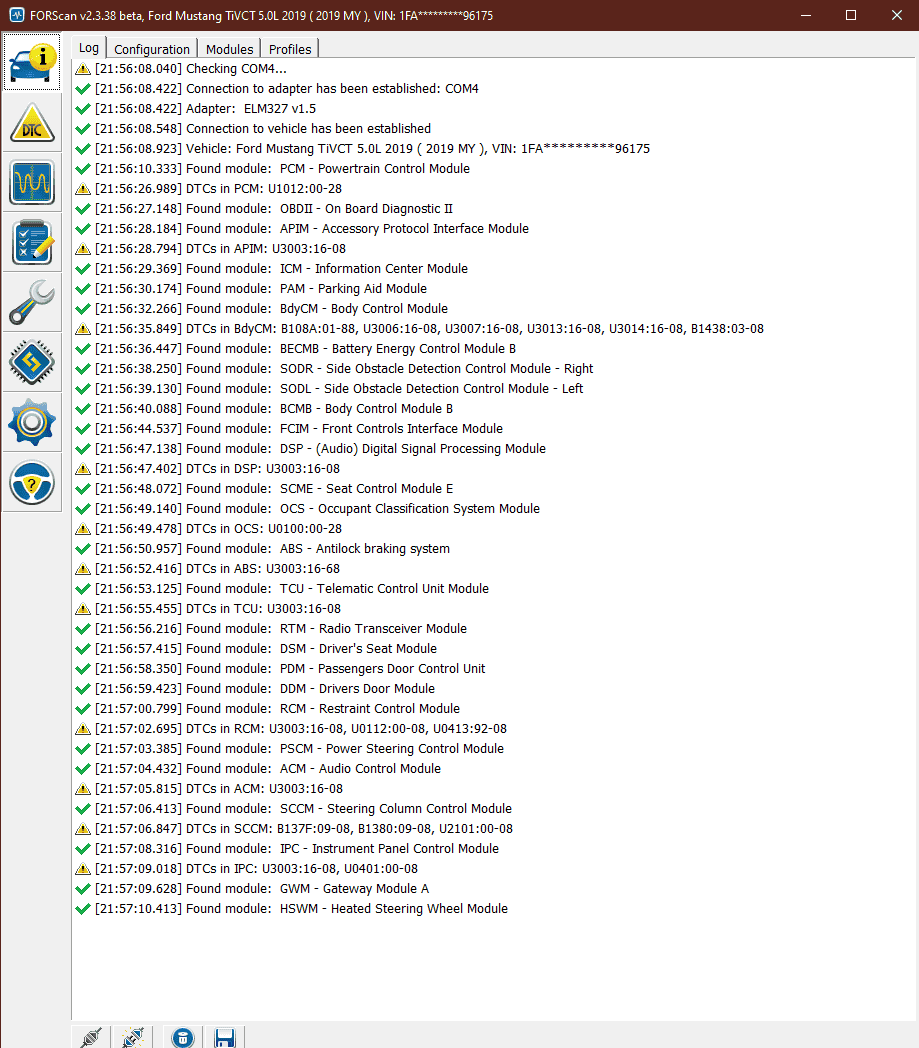919x1048 pixels.
Task: Select the SODR Side Obstacle Detection Right line
Action: [x=334, y=369]
